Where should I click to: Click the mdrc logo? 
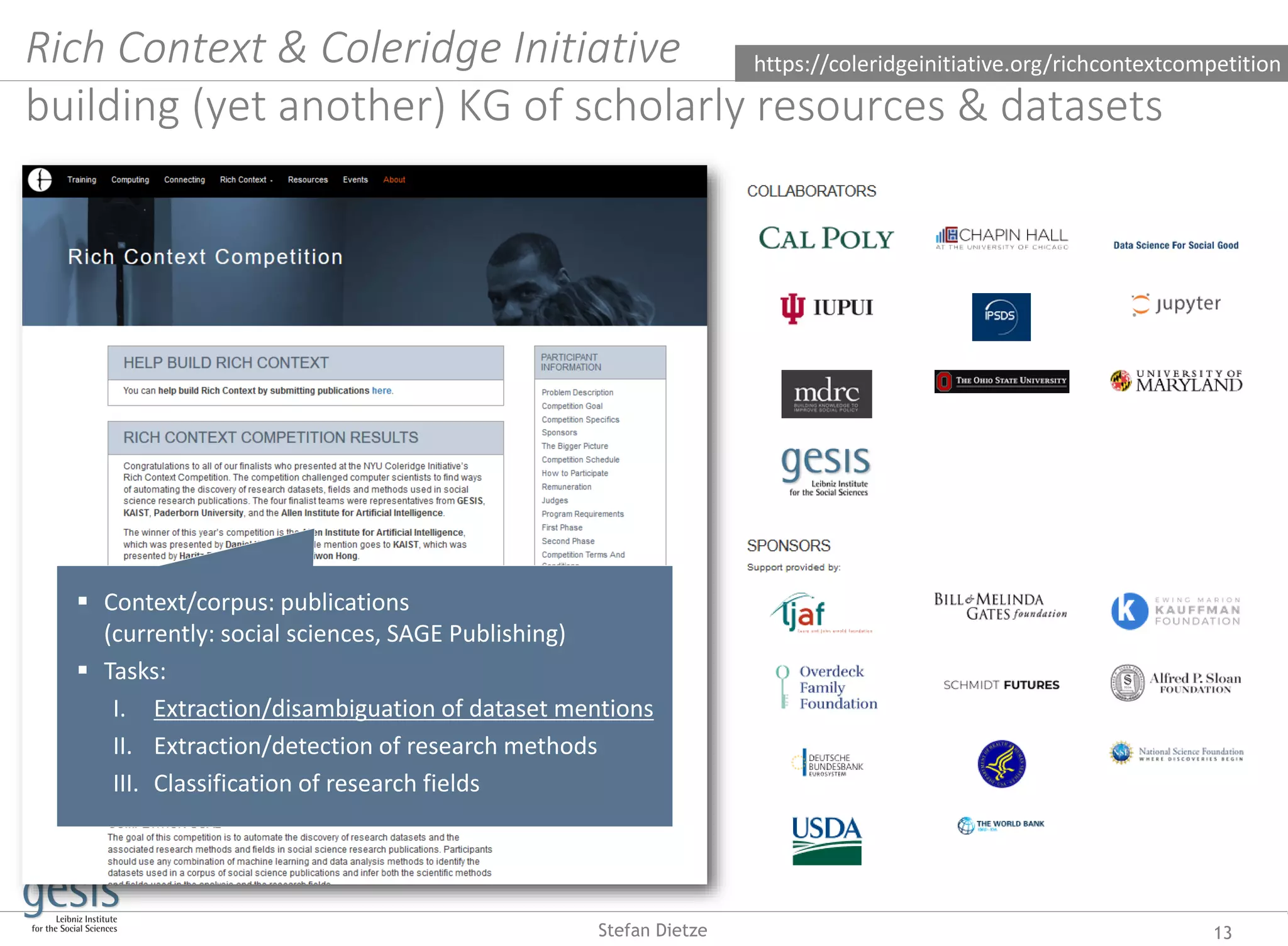826,394
